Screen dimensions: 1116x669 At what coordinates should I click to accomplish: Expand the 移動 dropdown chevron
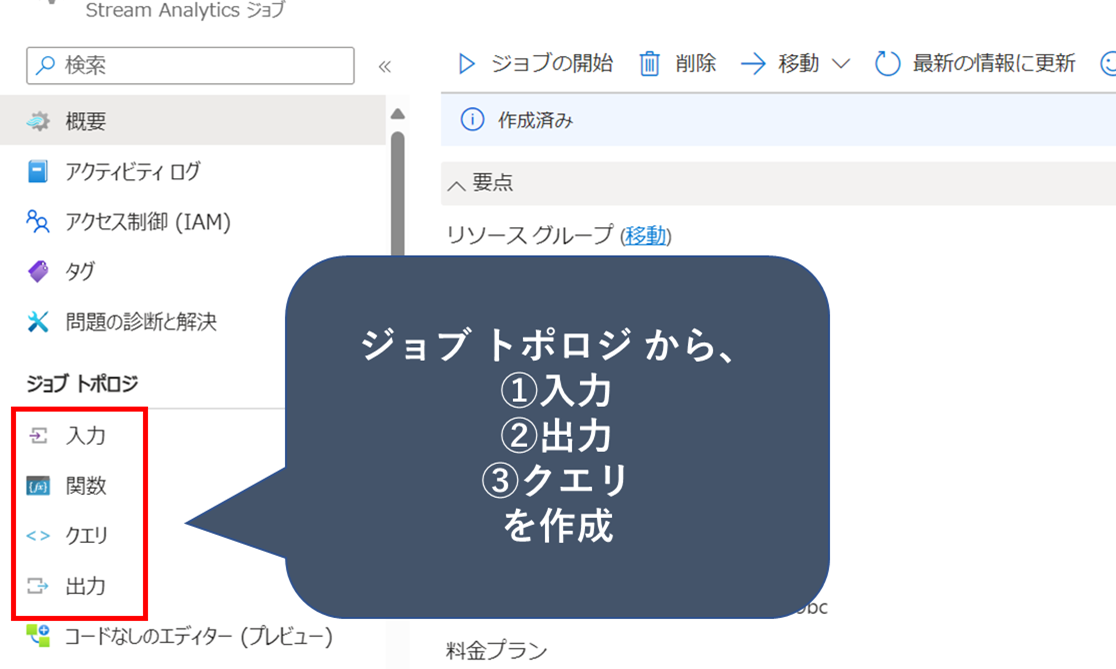pyautogui.click(x=841, y=64)
